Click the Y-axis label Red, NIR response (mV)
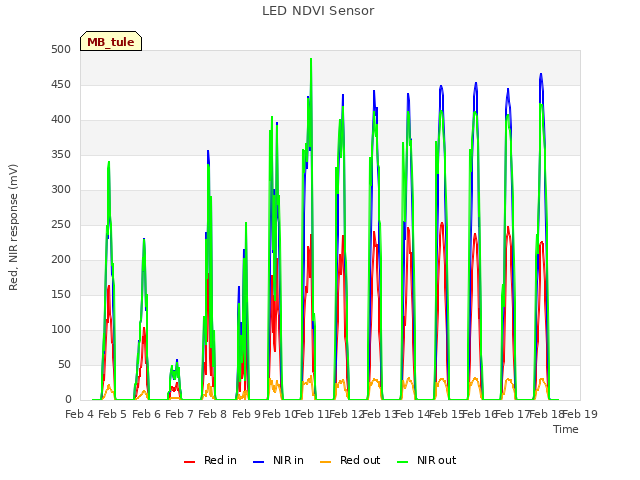This screenshot has height=480, width=640. coord(13,227)
